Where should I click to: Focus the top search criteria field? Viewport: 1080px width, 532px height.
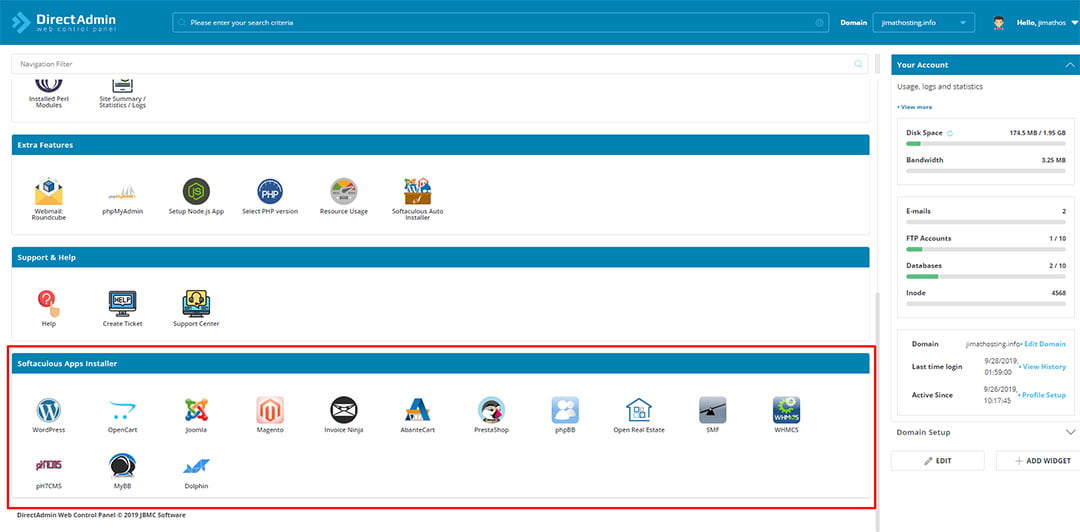[x=501, y=23]
